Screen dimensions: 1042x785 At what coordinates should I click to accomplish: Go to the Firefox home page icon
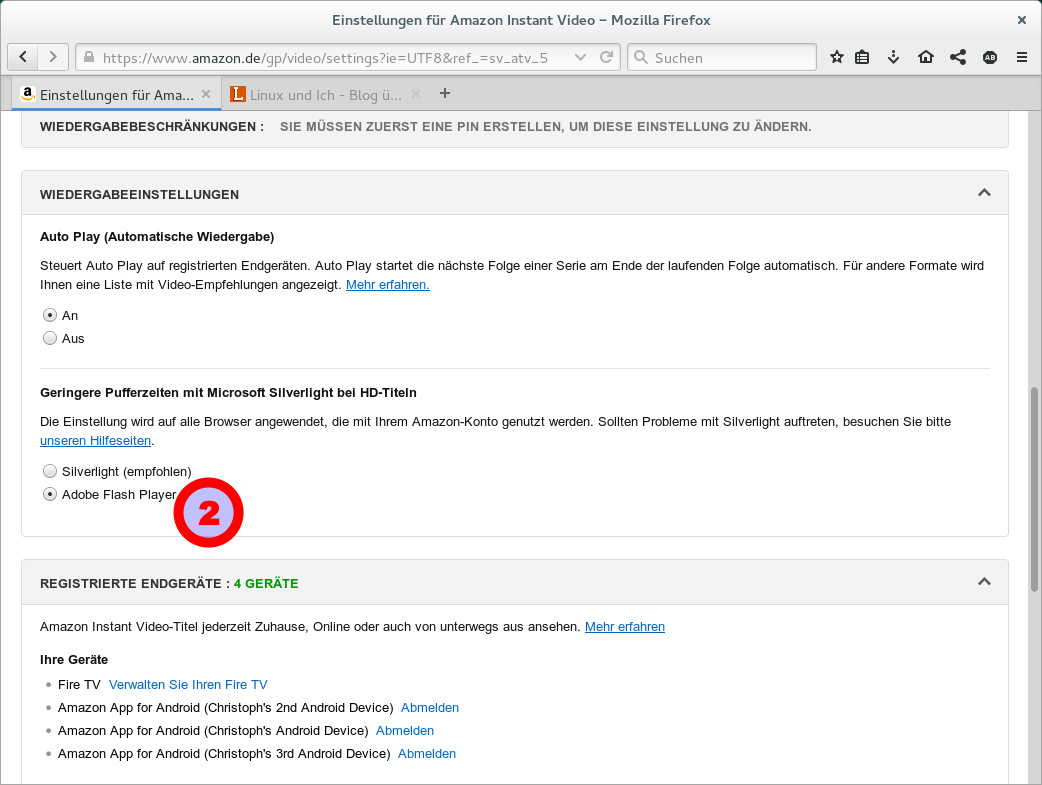(926, 57)
